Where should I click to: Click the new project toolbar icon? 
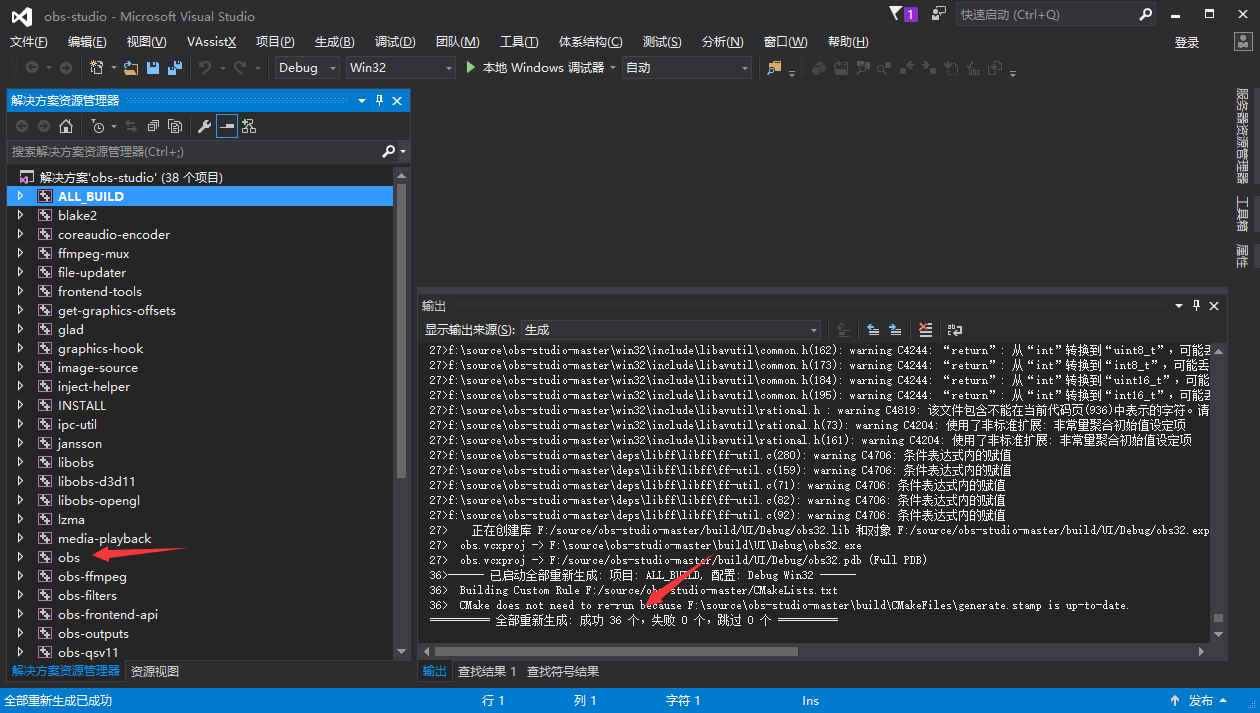point(97,68)
